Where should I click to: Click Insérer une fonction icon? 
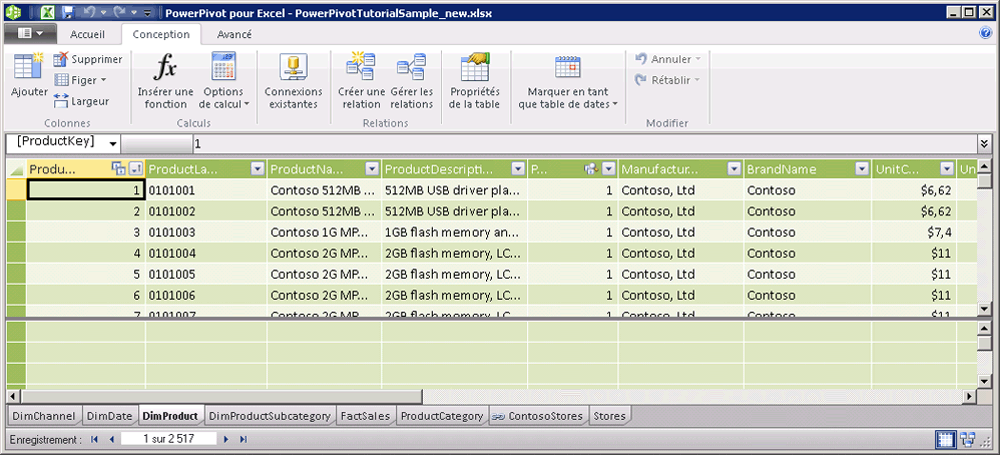click(x=165, y=68)
